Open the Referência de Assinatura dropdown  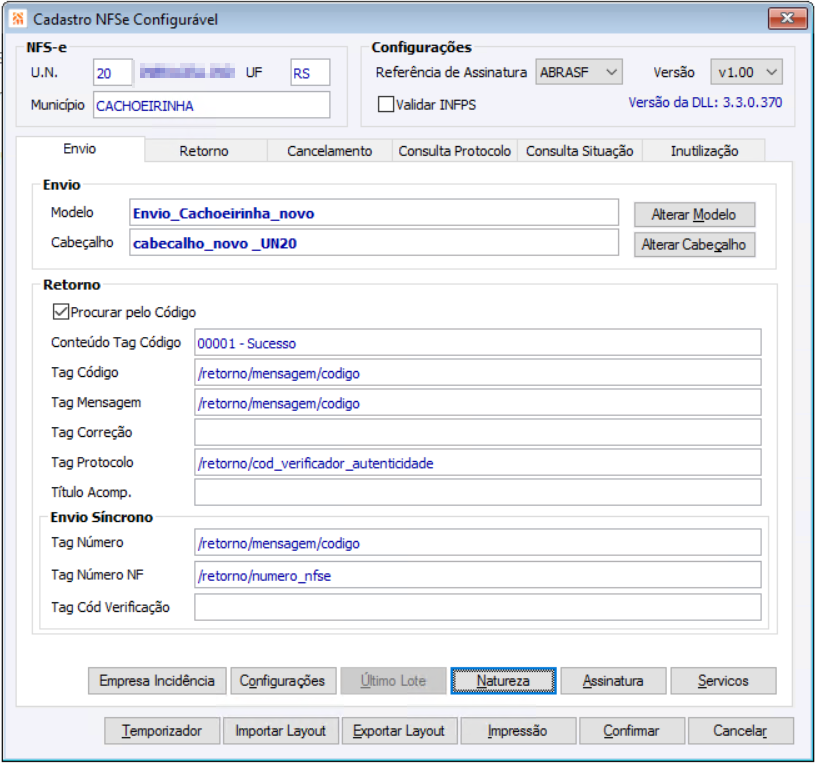(x=579, y=72)
